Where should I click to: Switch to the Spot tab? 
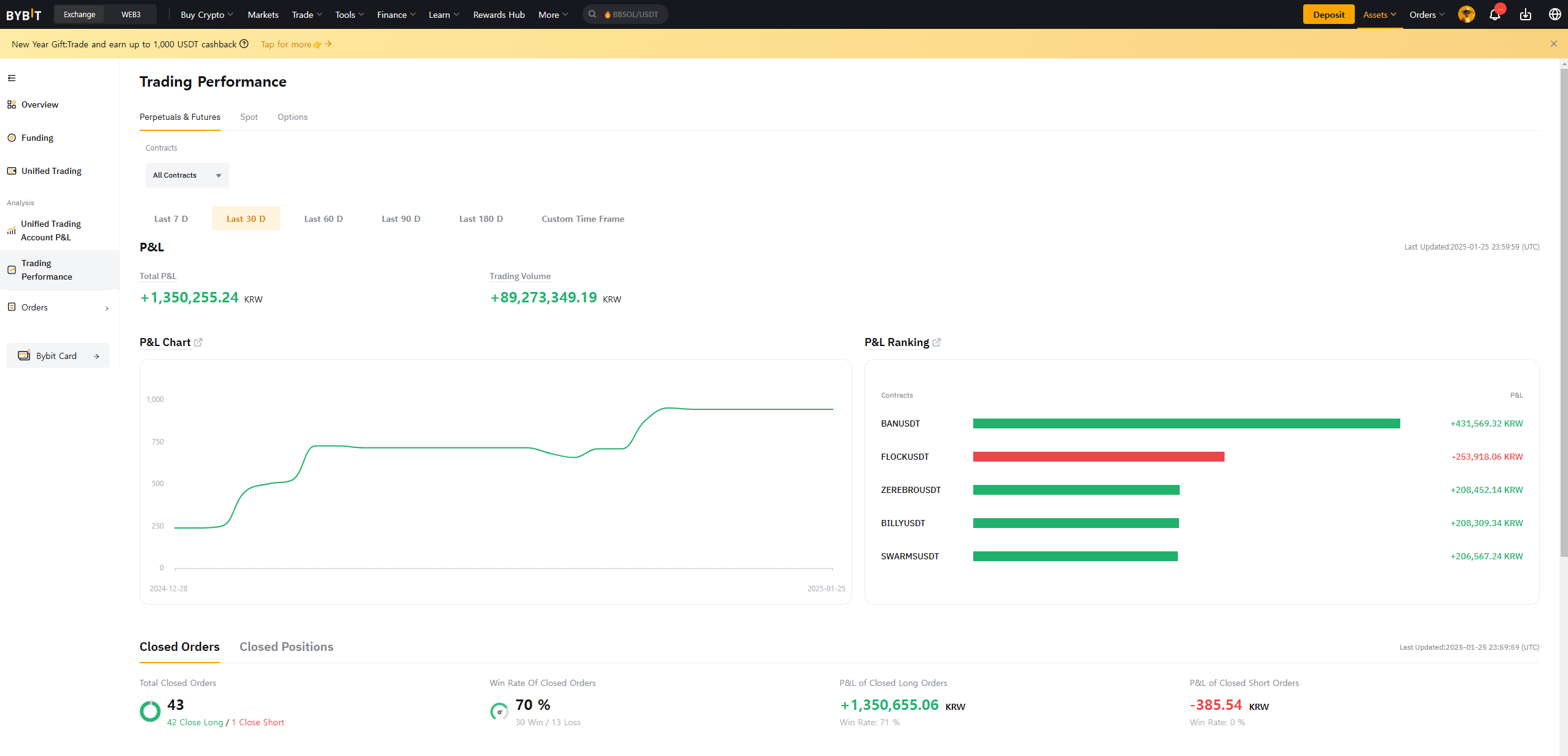(x=249, y=117)
